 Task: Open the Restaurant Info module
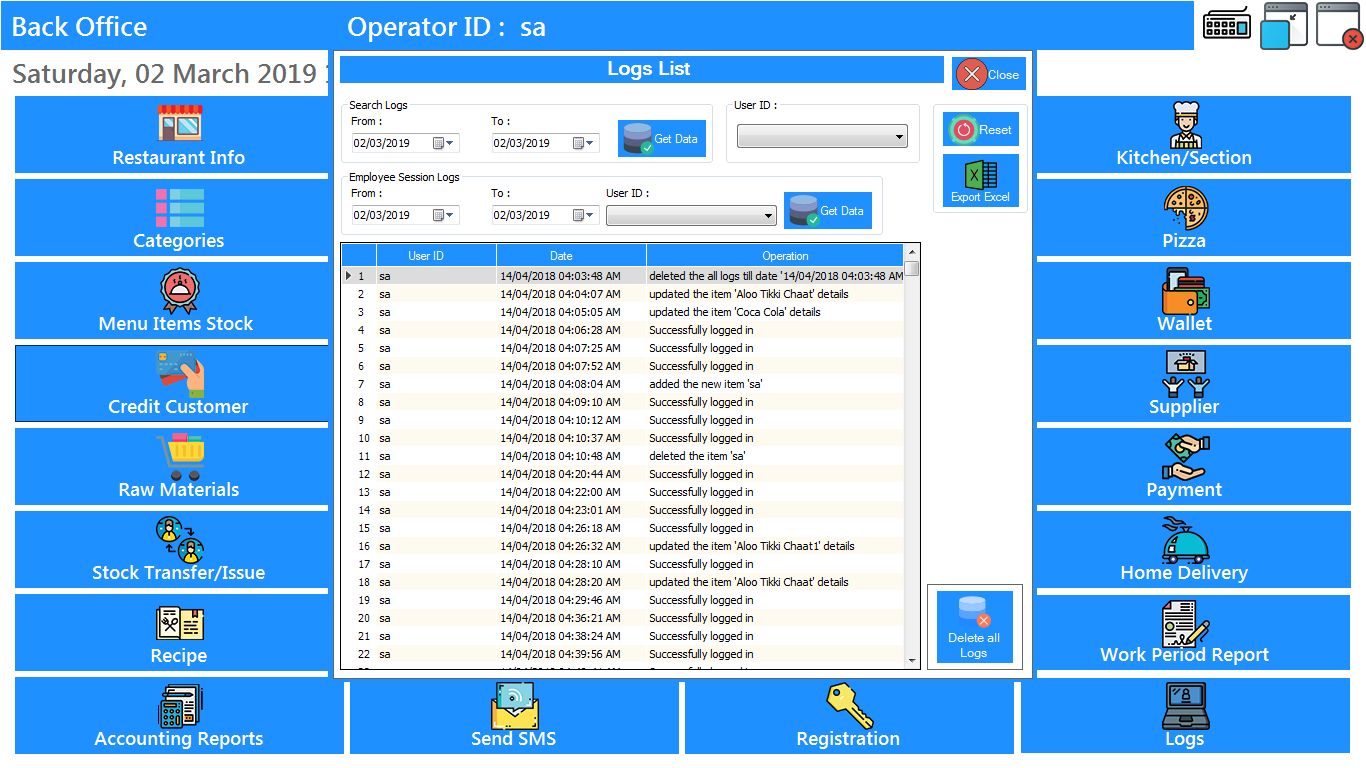click(178, 135)
